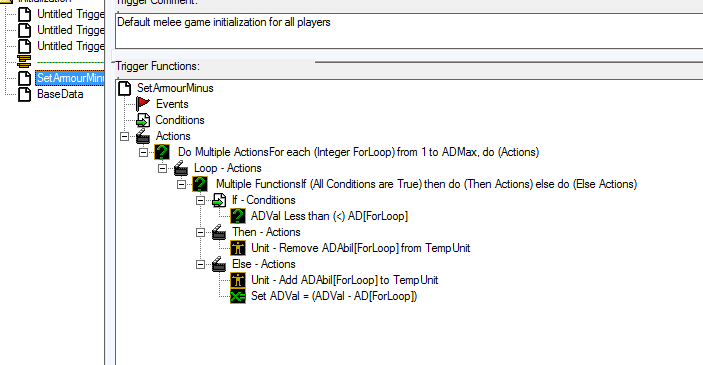
Task: Click the If - Conditions arrow icon
Action: (219, 200)
